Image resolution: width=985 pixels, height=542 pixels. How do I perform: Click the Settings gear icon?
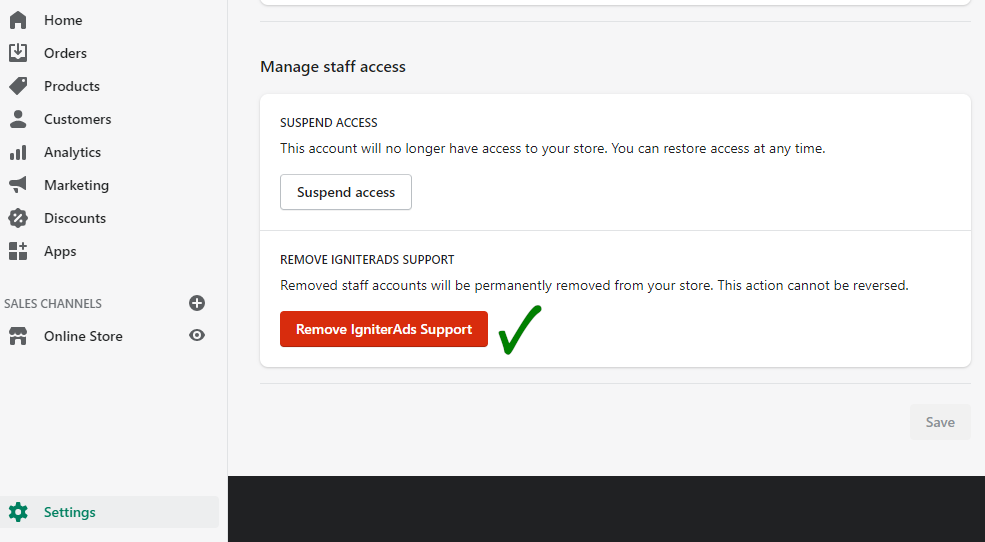pyautogui.click(x=18, y=512)
